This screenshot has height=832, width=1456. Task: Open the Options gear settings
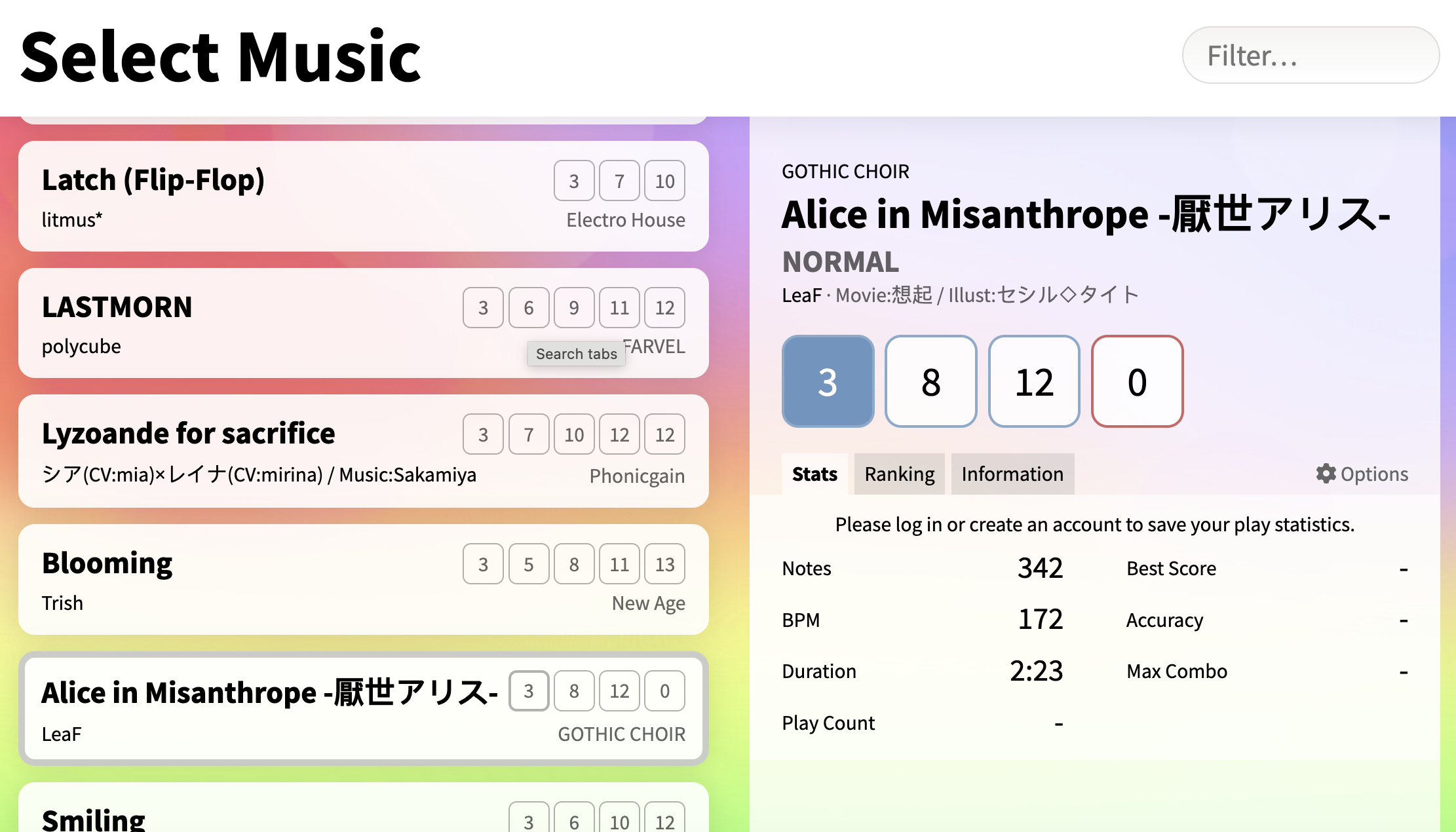tap(1362, 474)
